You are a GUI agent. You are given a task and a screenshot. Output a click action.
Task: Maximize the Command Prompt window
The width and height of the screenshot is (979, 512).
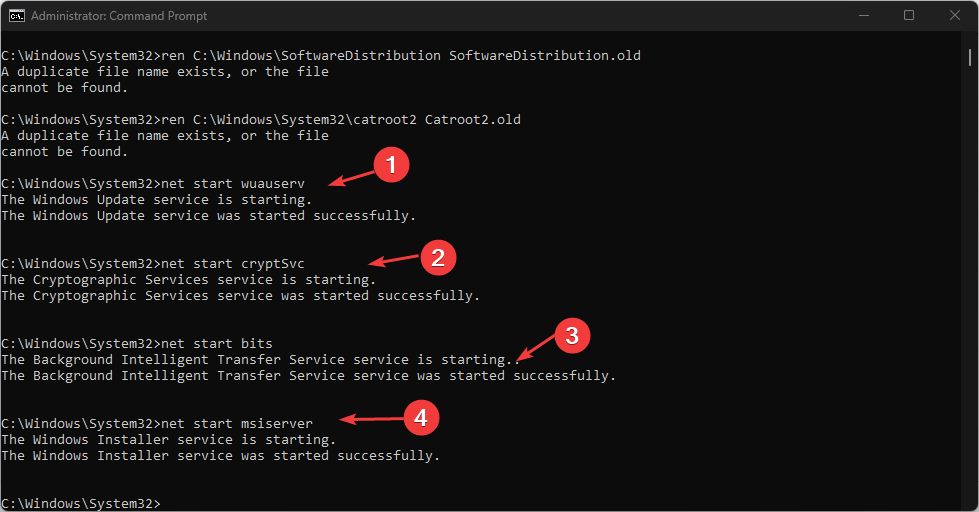909,16
